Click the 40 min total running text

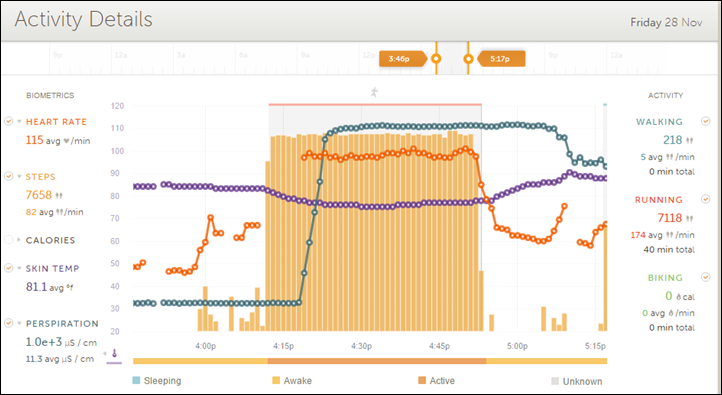[x=669, y=250]
